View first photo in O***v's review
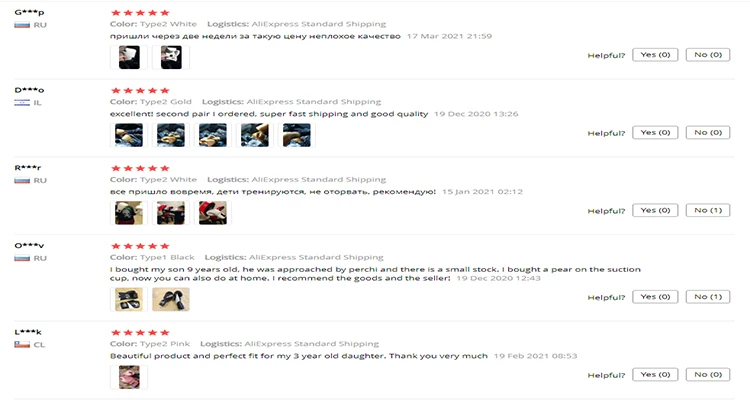Screen dimensions: 750x400 point(129,300)
